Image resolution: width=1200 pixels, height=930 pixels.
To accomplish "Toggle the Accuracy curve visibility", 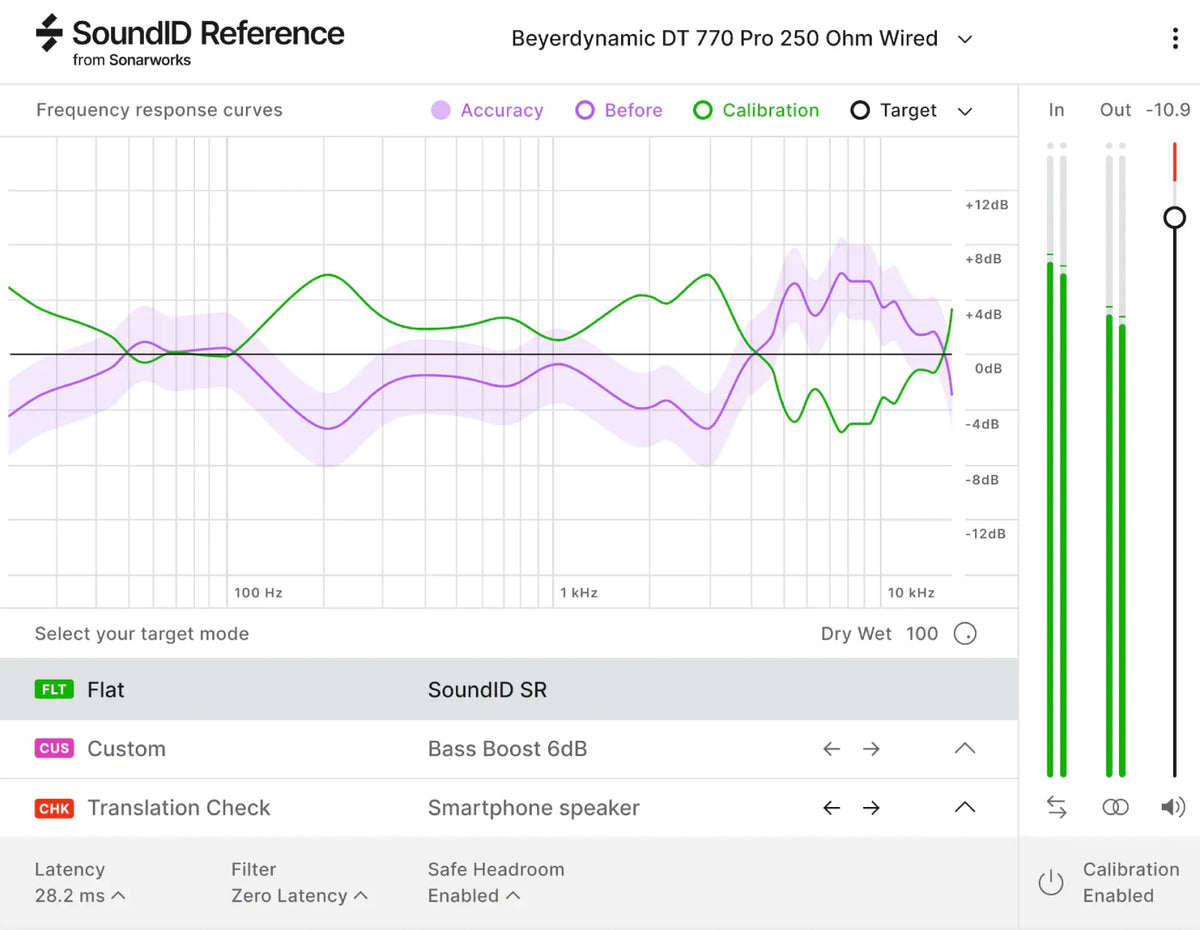I will coord(487,110).
